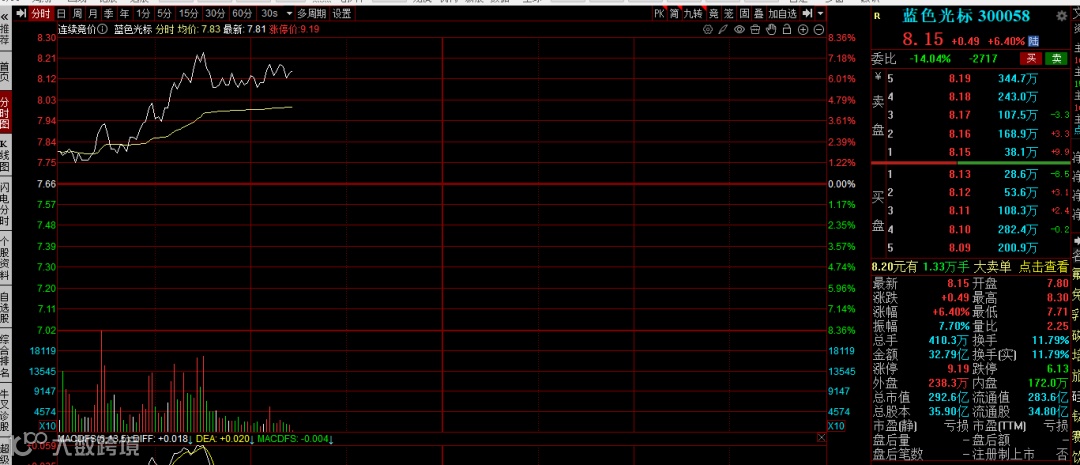
Task: Click the buy-1 price 8.13
Action: tap(959, 174)
